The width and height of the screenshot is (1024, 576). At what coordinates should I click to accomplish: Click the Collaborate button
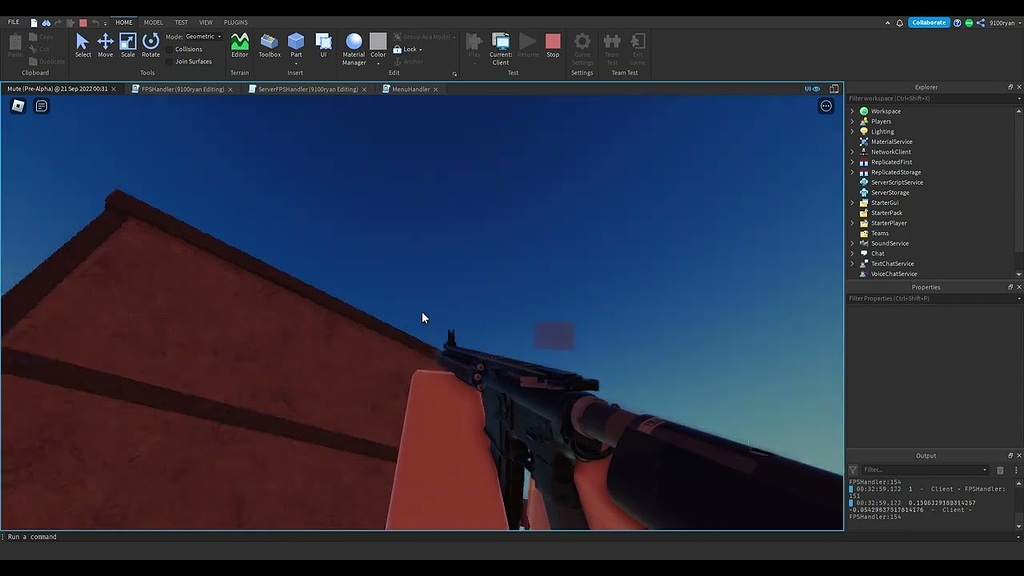click(928, 21)
